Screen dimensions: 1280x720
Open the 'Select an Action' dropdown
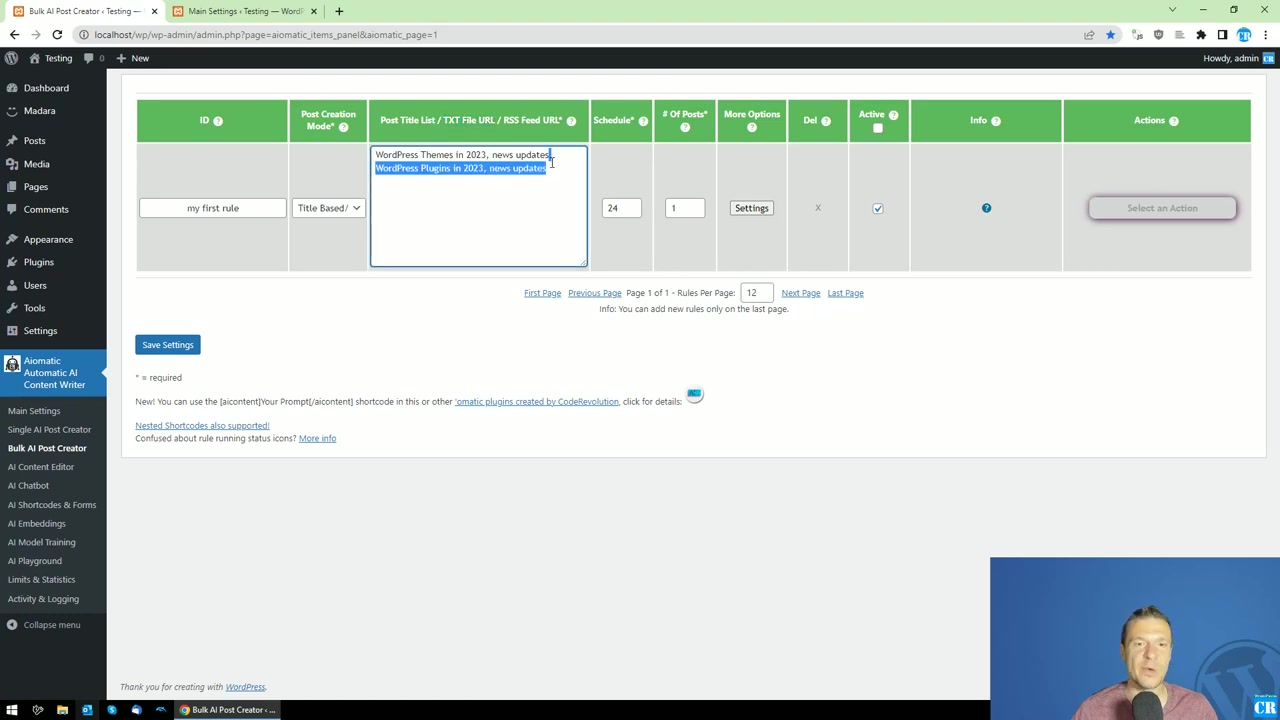click(x=1162, y=208)
